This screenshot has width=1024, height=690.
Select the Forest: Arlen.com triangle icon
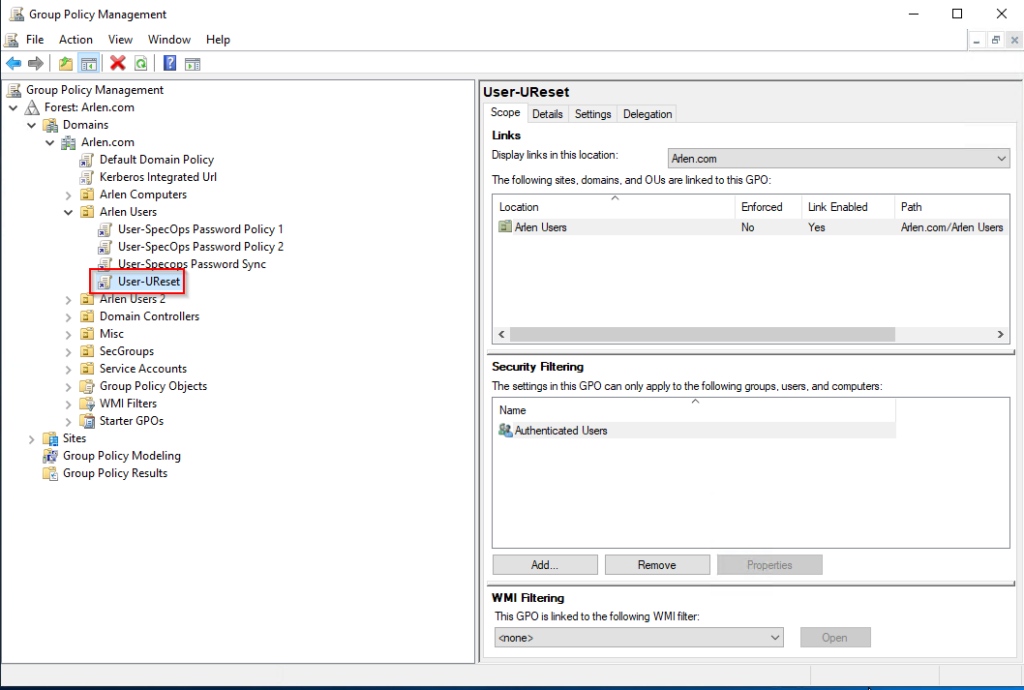coord(32,108)
